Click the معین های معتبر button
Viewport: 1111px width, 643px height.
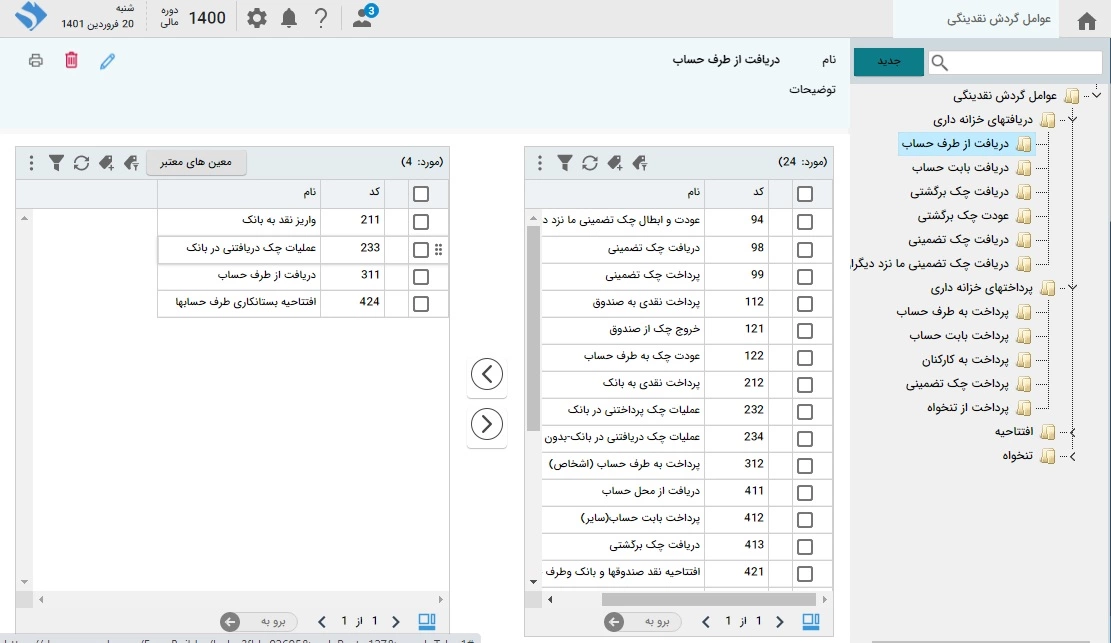(x=196, y=162)
